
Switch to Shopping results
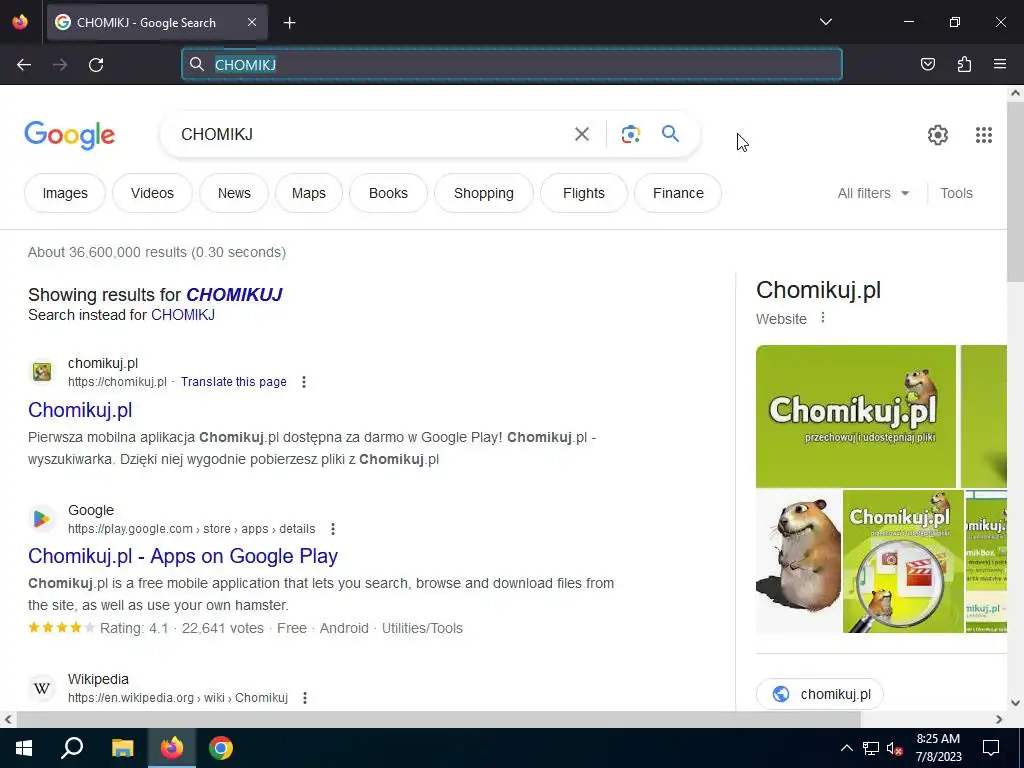coord(483,193)
